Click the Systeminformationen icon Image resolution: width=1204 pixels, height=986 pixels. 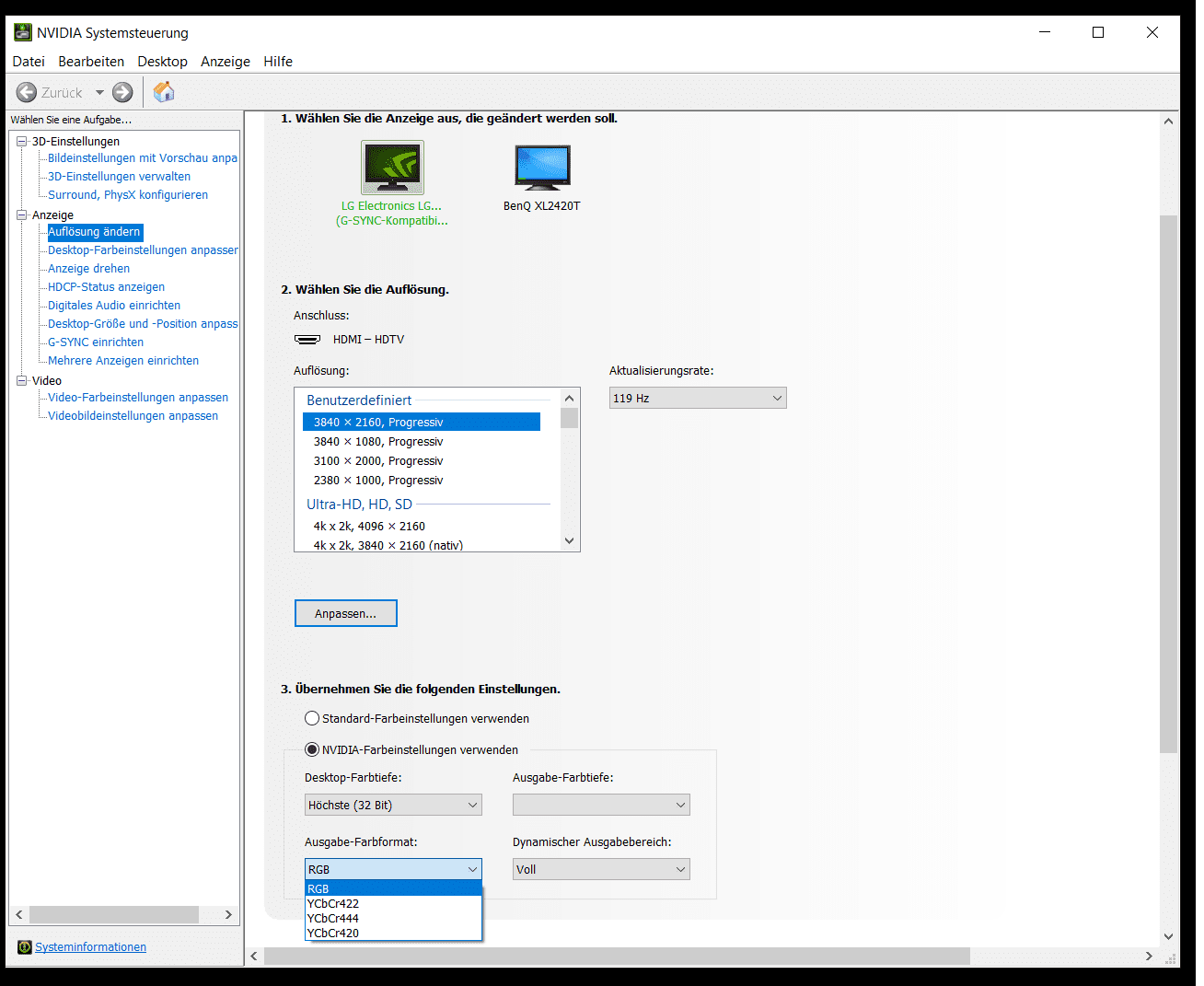click(x=25, y=946)
